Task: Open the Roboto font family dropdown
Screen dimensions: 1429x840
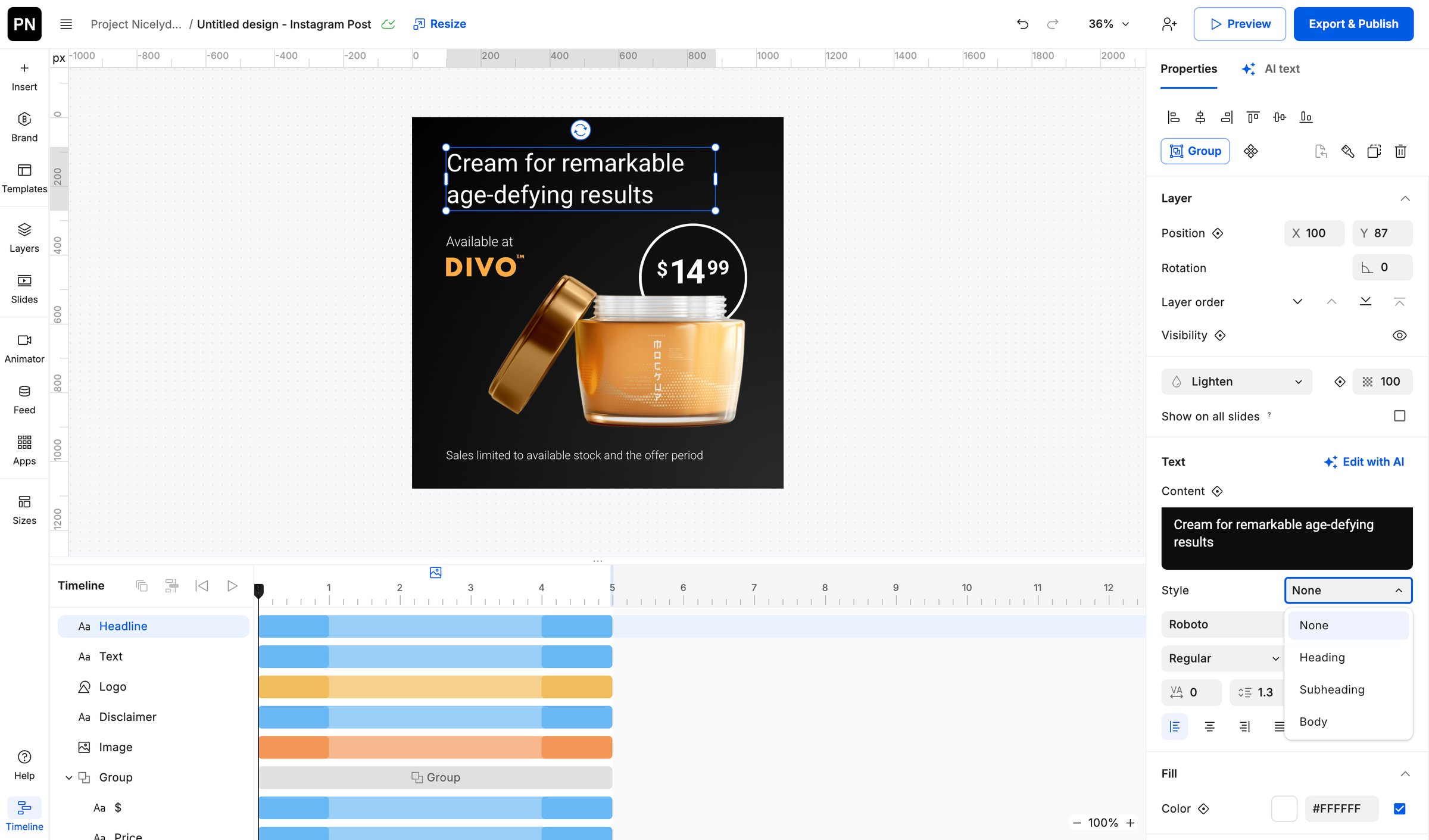Action: [x=1223, y=624]
